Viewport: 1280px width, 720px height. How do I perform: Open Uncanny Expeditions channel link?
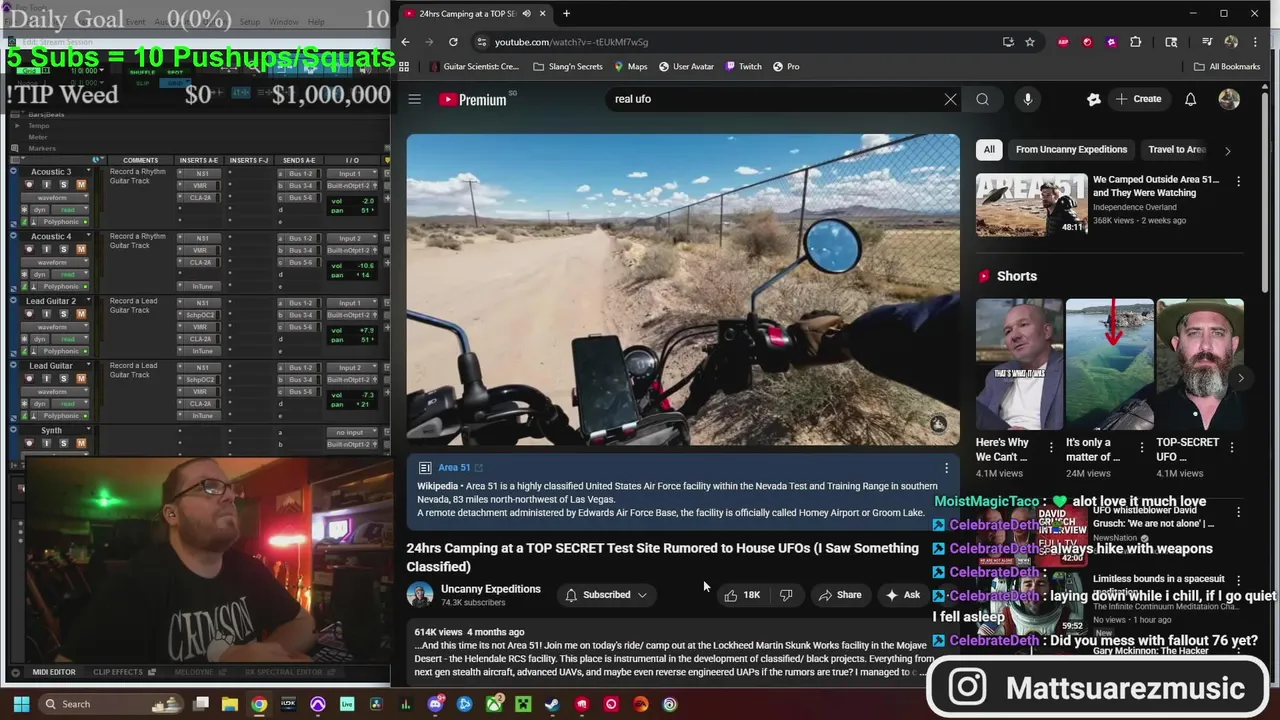(490, 589)
